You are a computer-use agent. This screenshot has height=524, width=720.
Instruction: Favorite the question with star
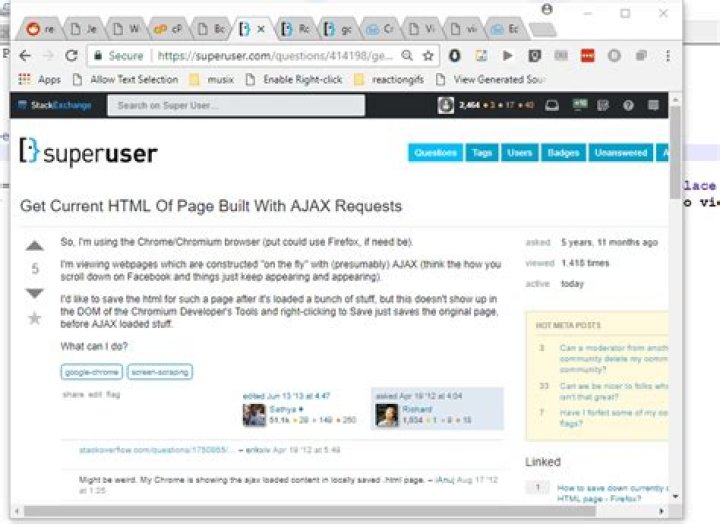click(35, 318)
